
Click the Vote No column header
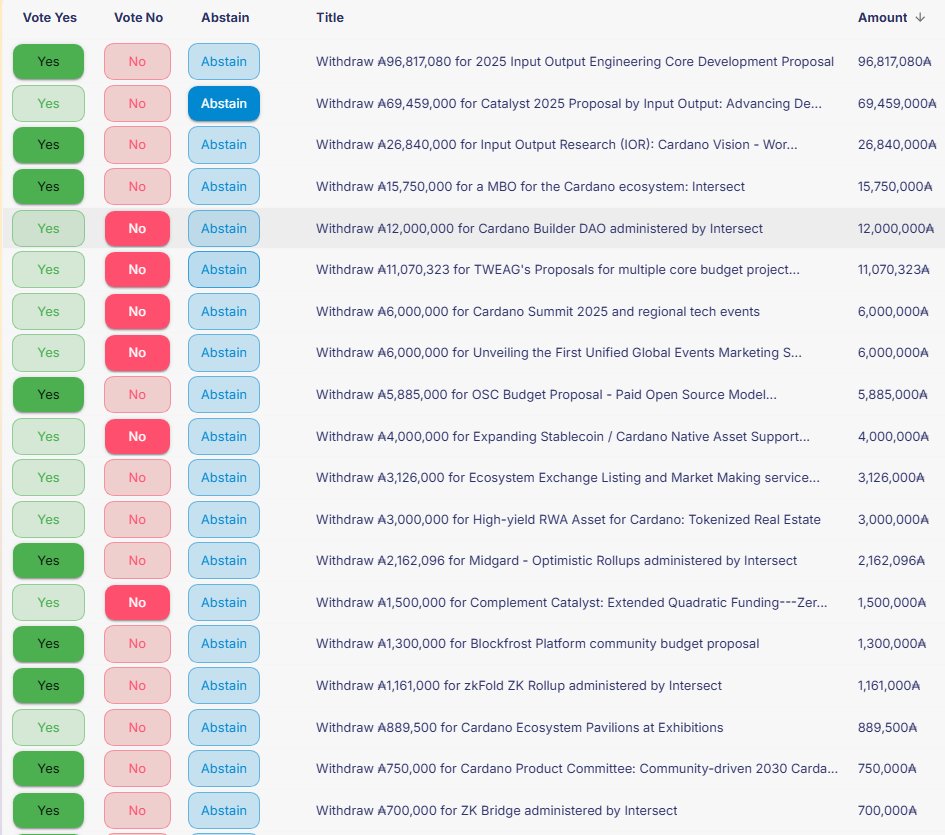click(139, 17)
